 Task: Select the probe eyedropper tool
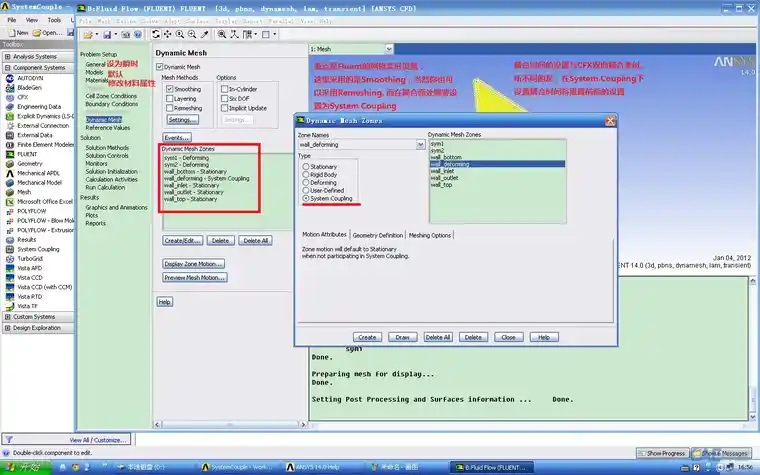(205, 34)
